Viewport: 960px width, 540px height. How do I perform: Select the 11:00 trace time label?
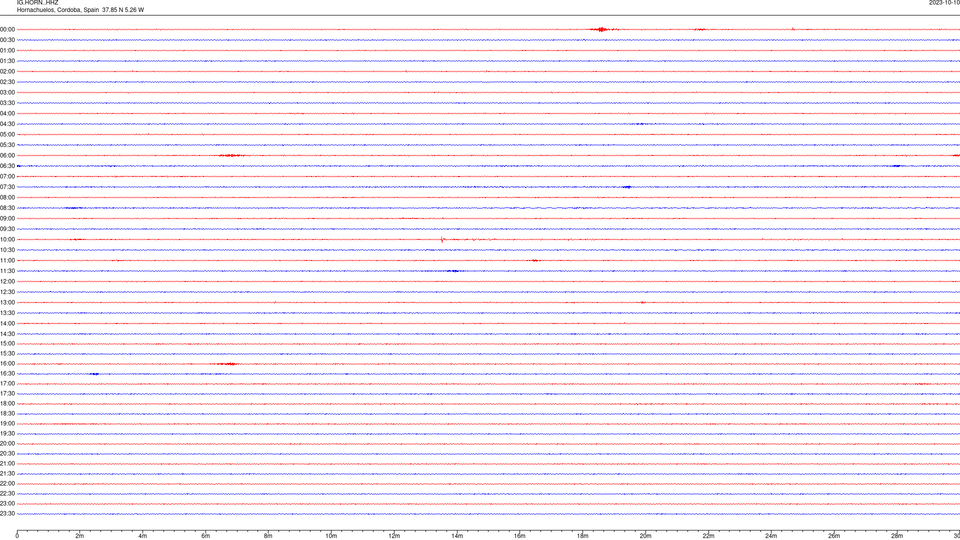7,260
